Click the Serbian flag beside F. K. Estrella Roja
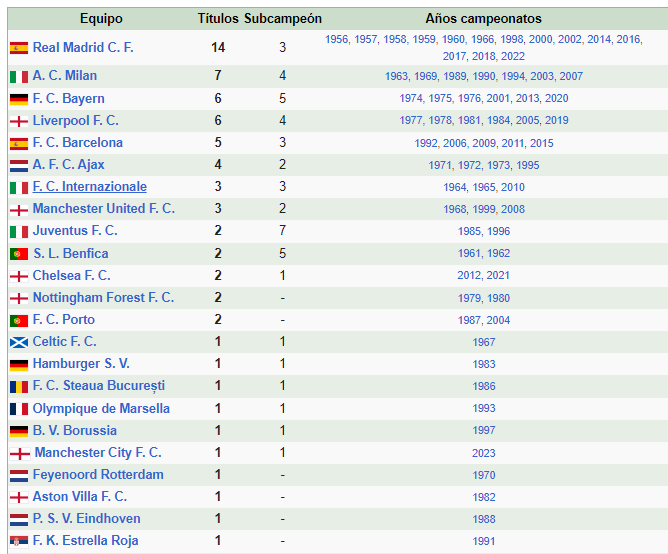This screenshot has width=668, height=554. tap(19, 542)
